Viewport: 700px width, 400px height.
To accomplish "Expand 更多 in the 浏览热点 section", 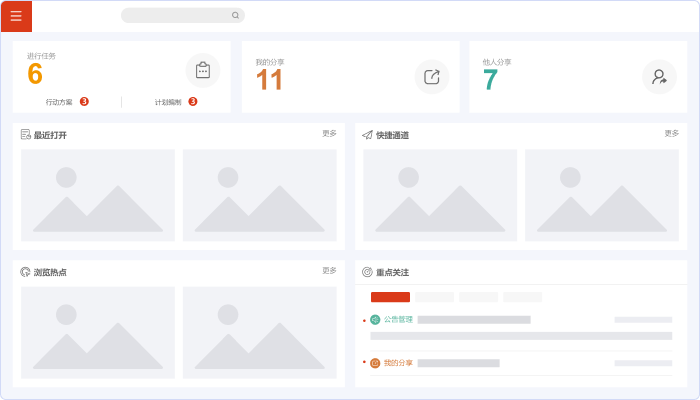I will coord(329,270).
